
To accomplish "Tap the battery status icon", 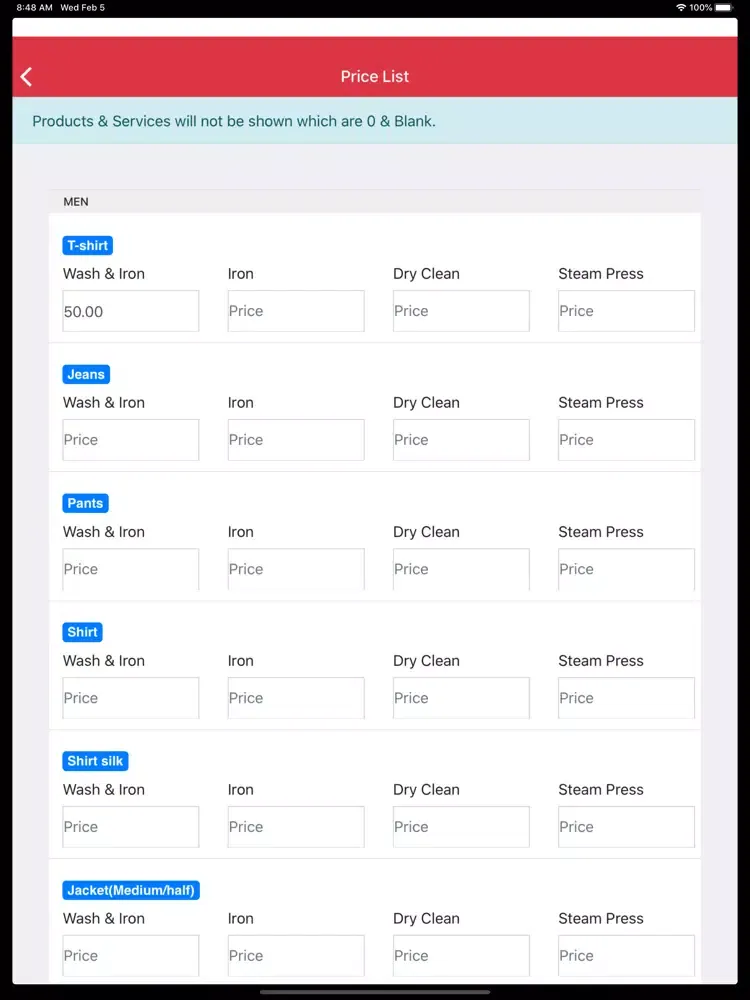I will [x=724, y=8].
